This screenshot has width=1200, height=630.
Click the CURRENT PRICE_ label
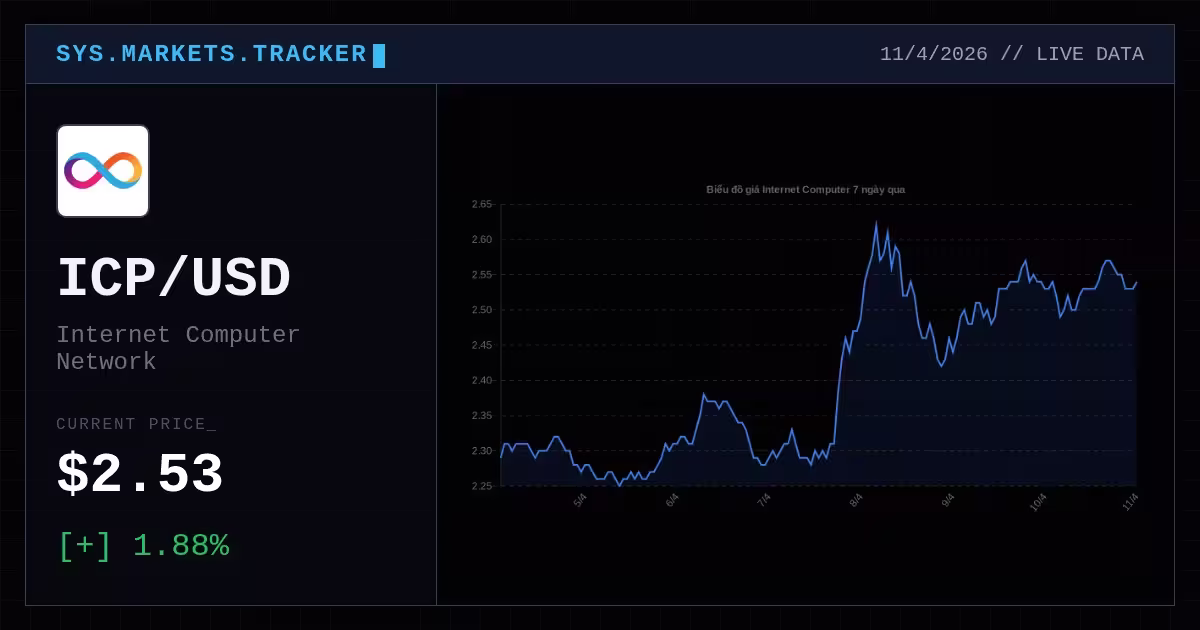pos(136,424)
